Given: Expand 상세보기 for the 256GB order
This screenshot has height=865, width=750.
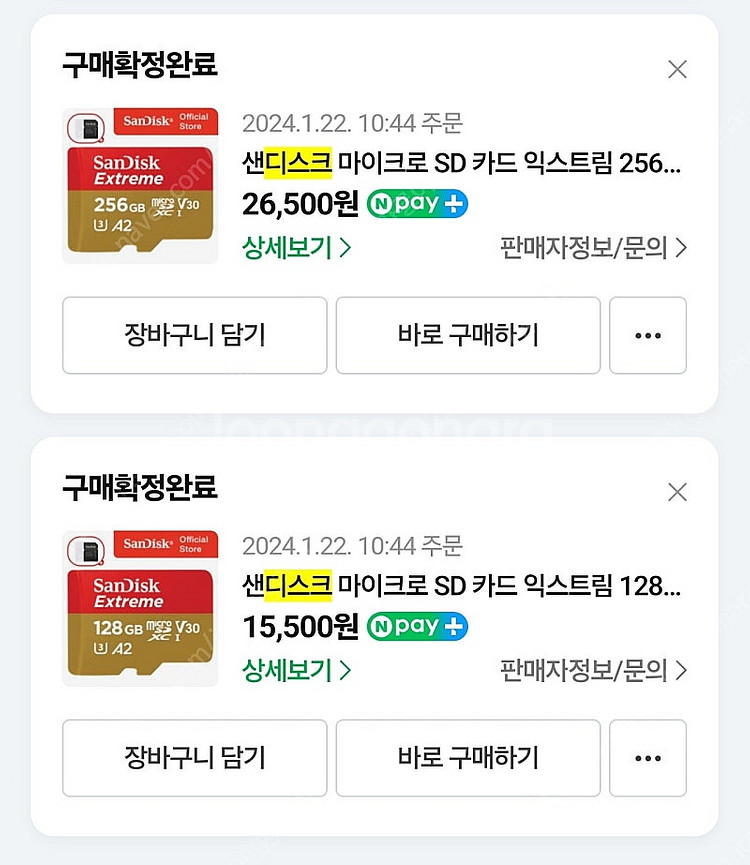Looking at the screenshot, I should point(297,248).
